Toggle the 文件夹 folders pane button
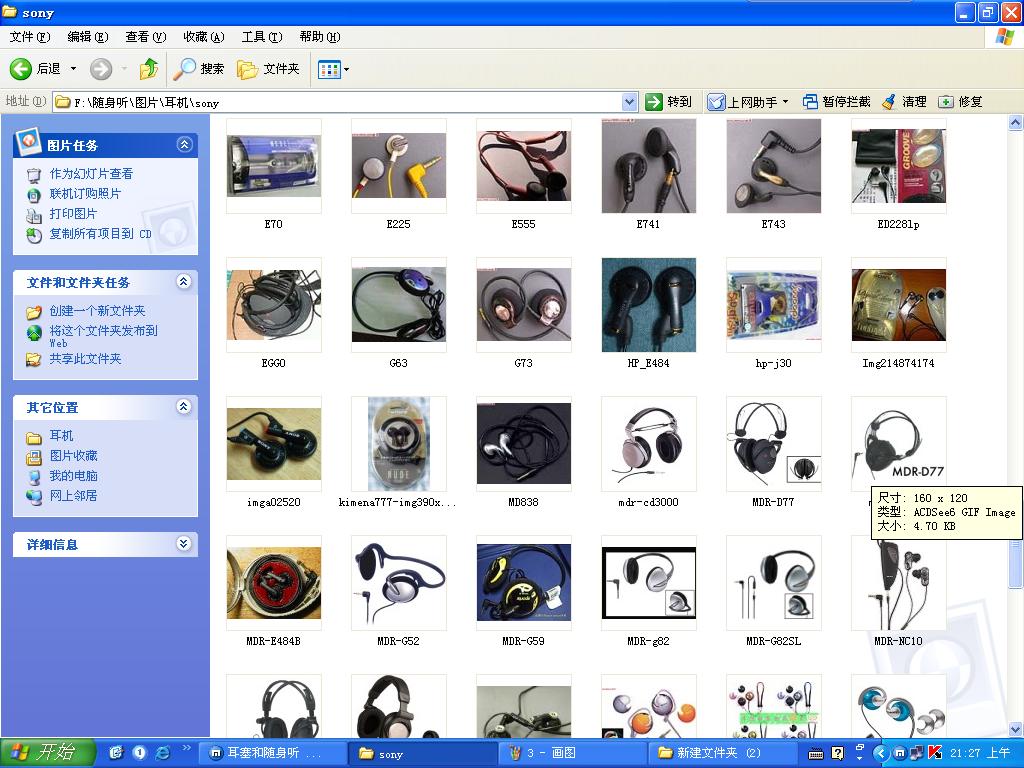The width and height of the screenshot is (1024, 768). [x=268, y=69]
